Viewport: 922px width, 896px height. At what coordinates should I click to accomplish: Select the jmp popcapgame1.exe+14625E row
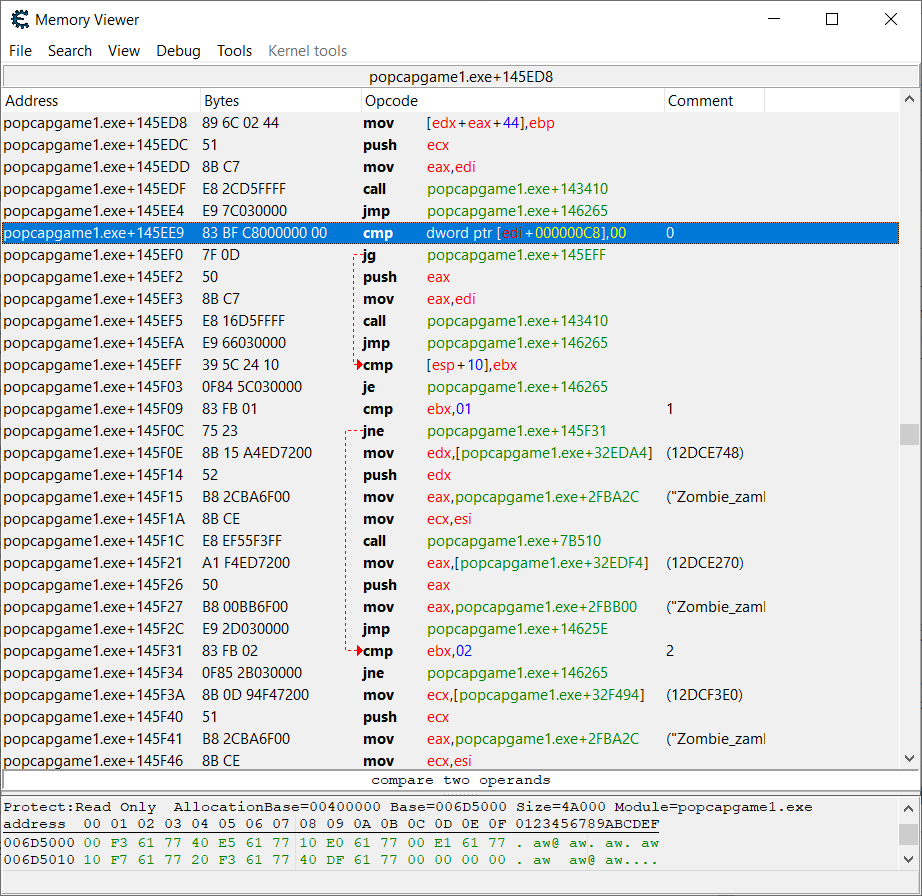click(450, 629)
